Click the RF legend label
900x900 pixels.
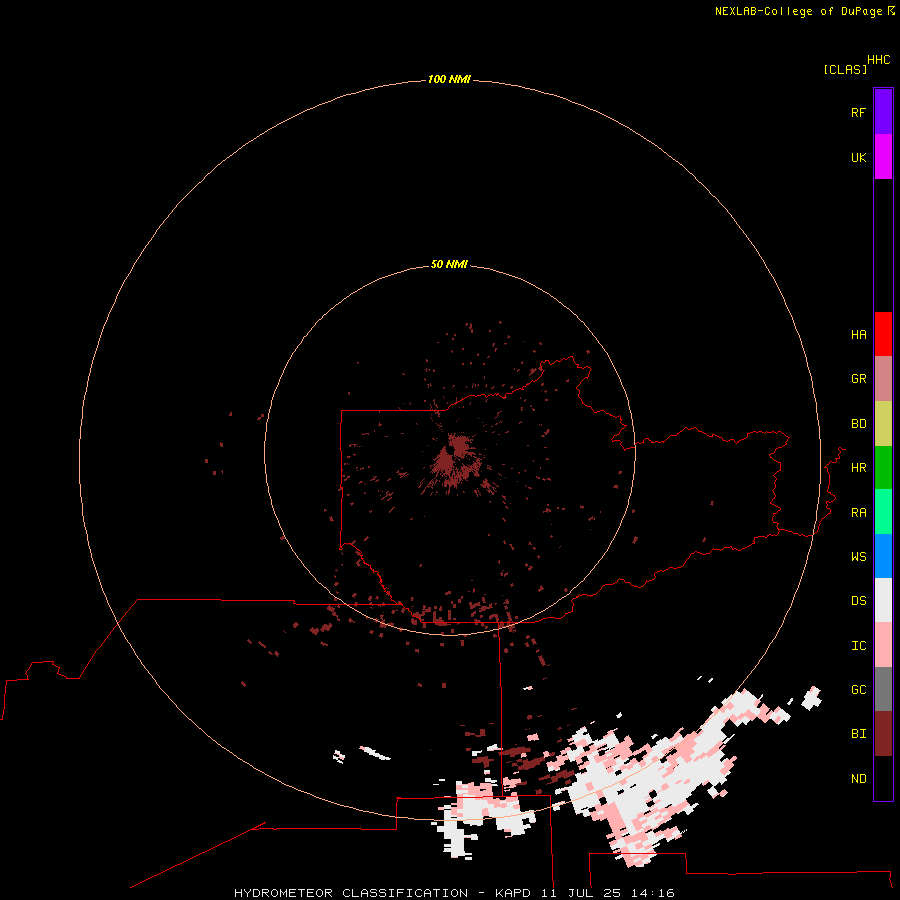click(858, 112)
